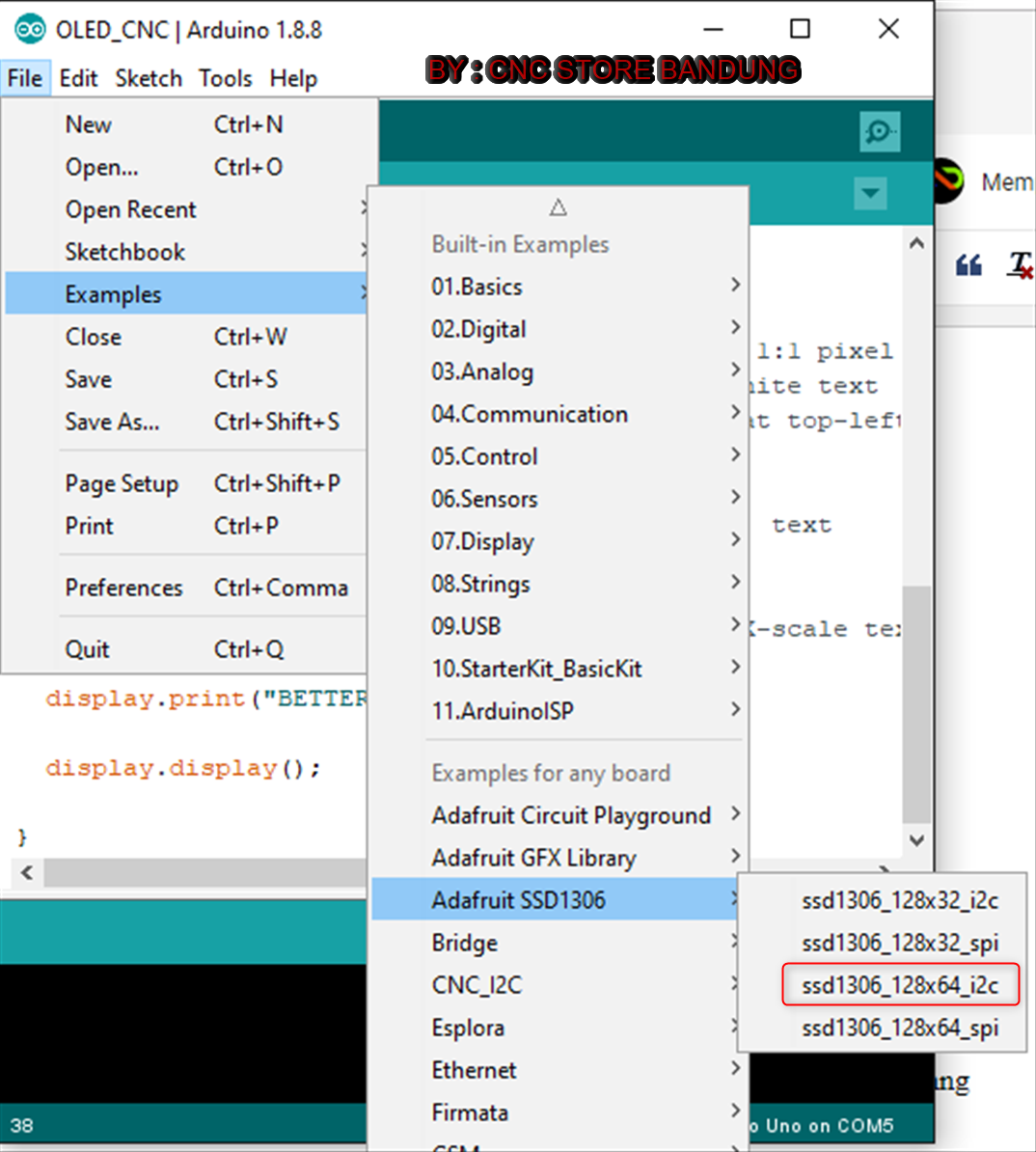Open the Tools menu
The width and height of the screenshot is (1036, 1152).
(x=225, y=78)
